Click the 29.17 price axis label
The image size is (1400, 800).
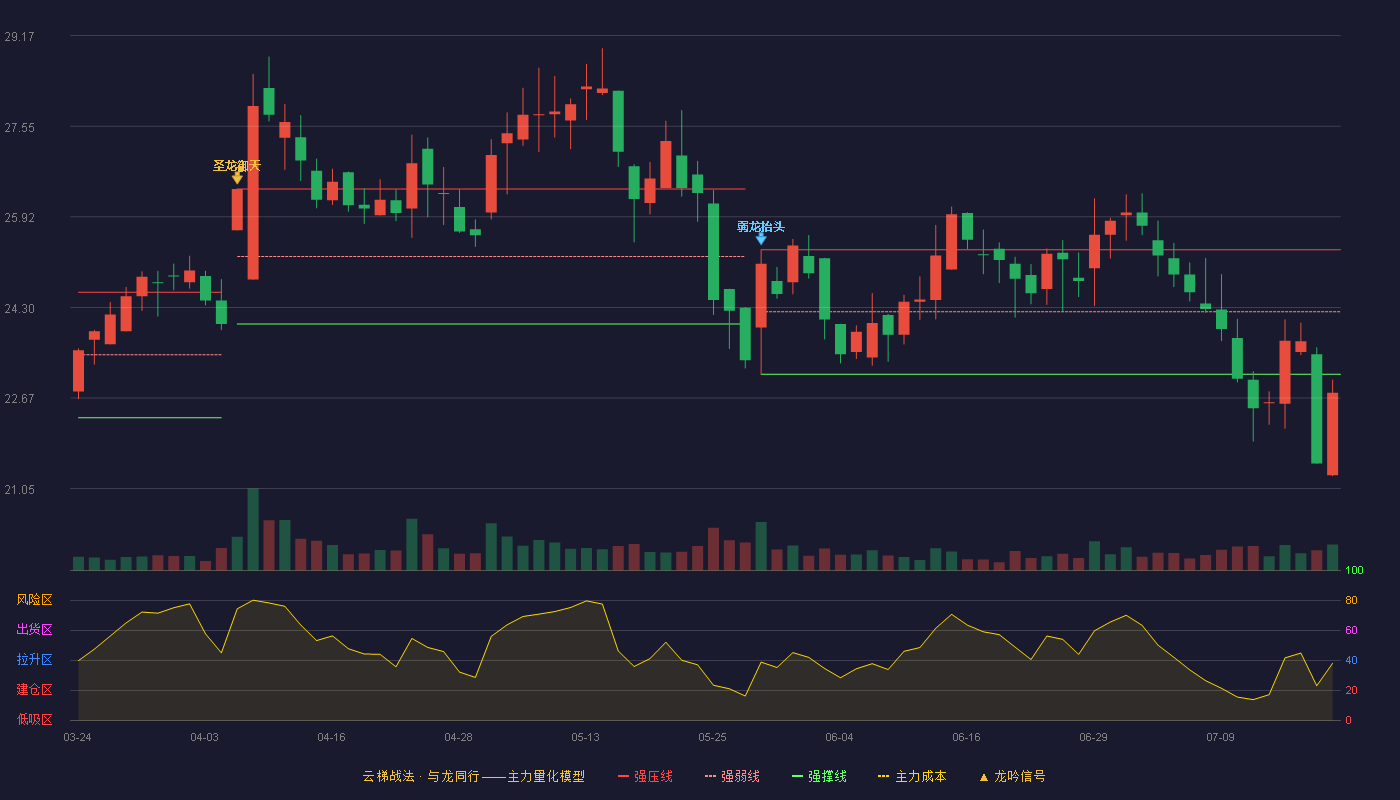click(19, 37)
